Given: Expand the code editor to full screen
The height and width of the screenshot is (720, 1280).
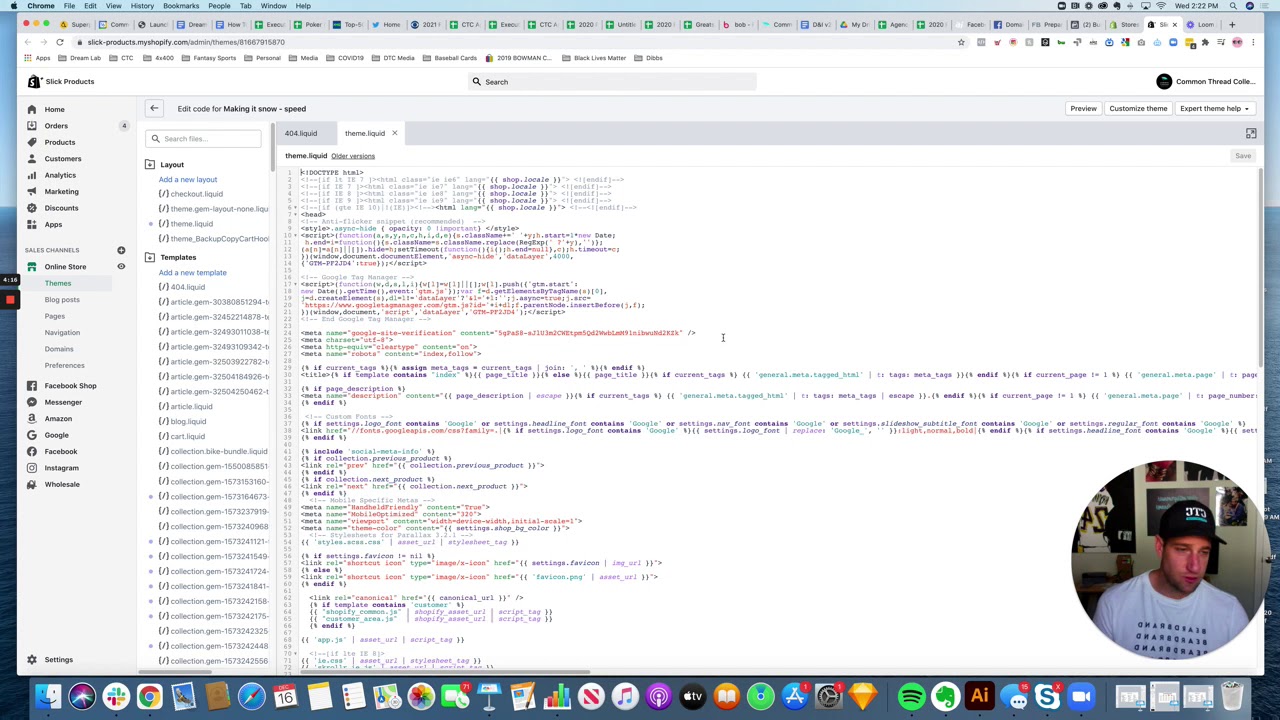Looking at the screenshot, I should pyautogui.click(x=1251, y=133).
